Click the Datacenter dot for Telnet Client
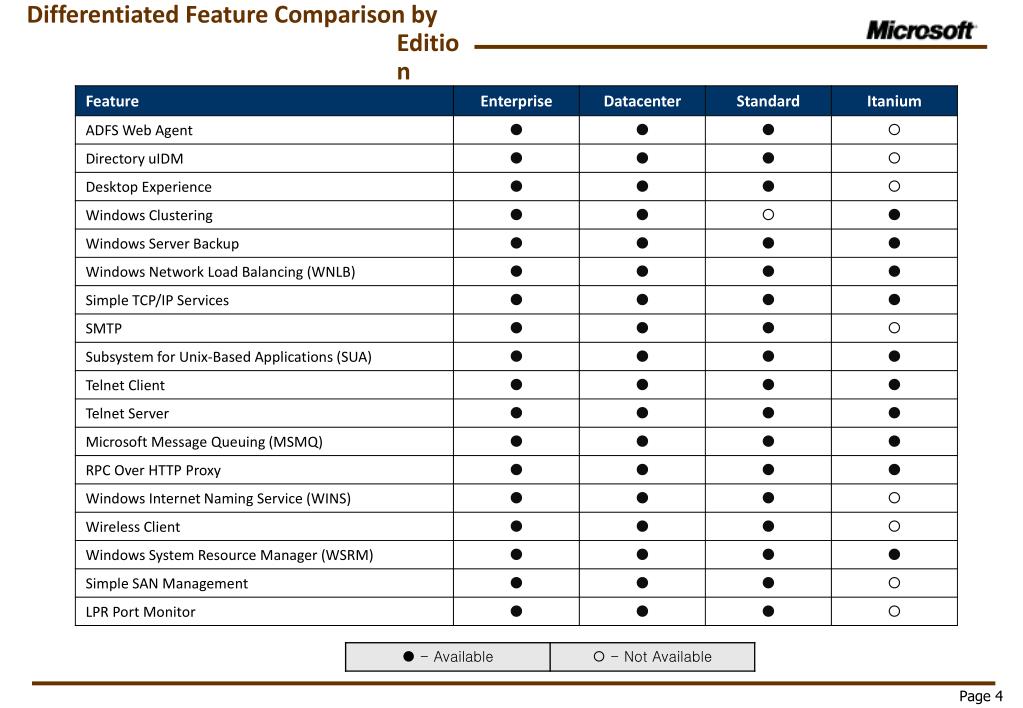This screenshot has width=1023, height=708. point(642,384)
